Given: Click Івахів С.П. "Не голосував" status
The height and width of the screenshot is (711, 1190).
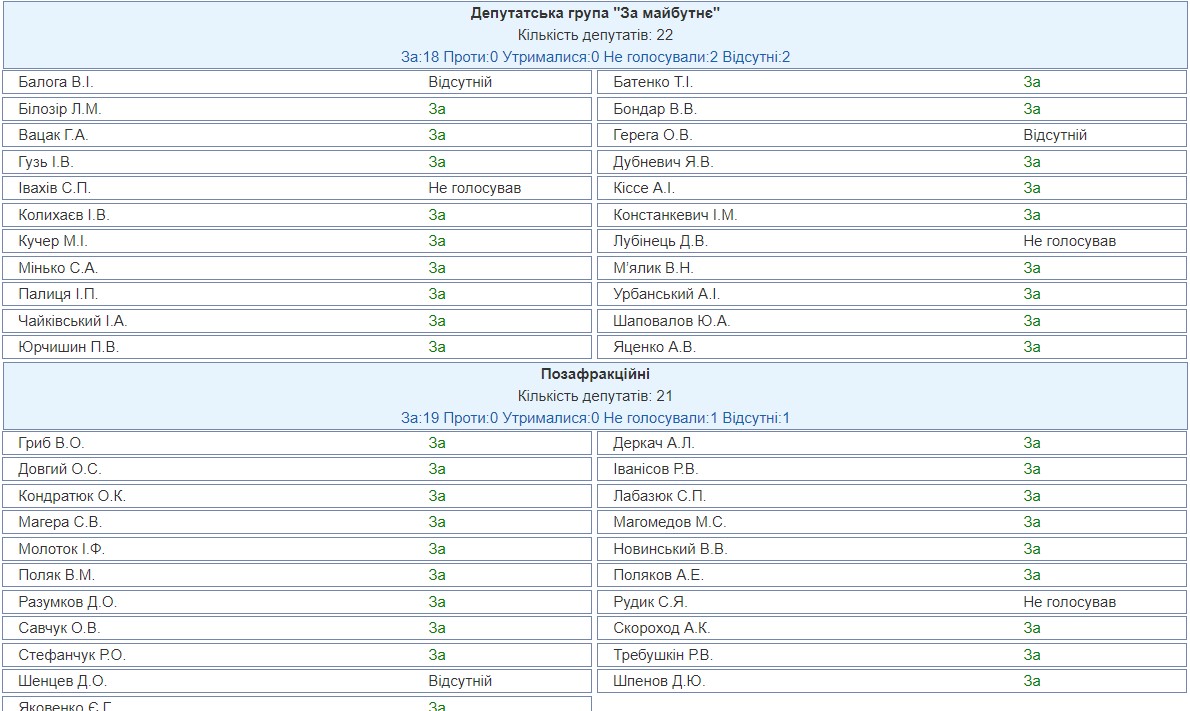Looking at the screenshot, I should tap(475, 188).
